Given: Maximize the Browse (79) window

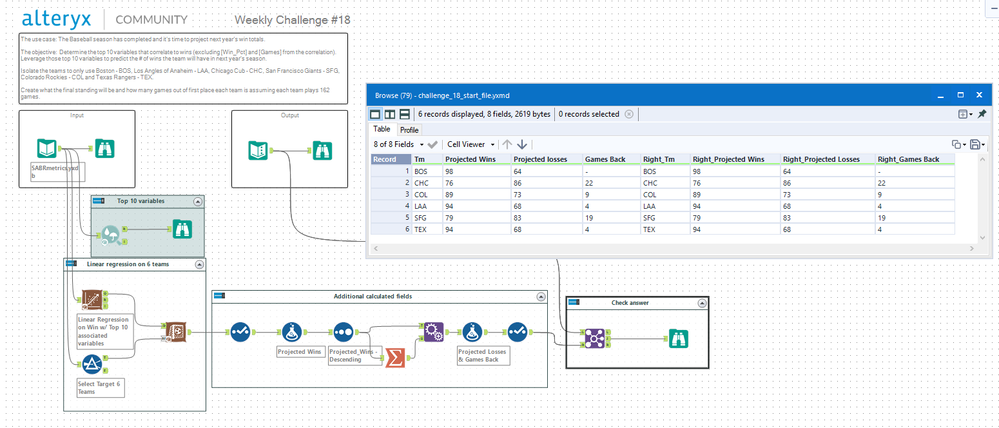Looking at the screenshot, I should click(x=960, y=95).
